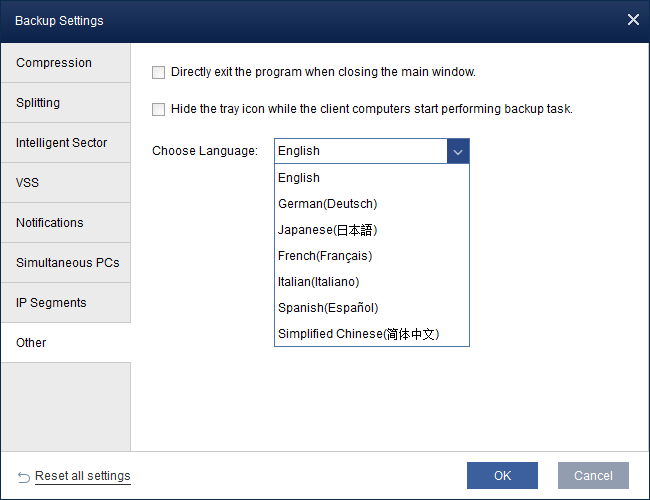This screenshot has height=500, width=650.
Task: Select German(Deutsch) from language list
Action: [x=327, y=204]
